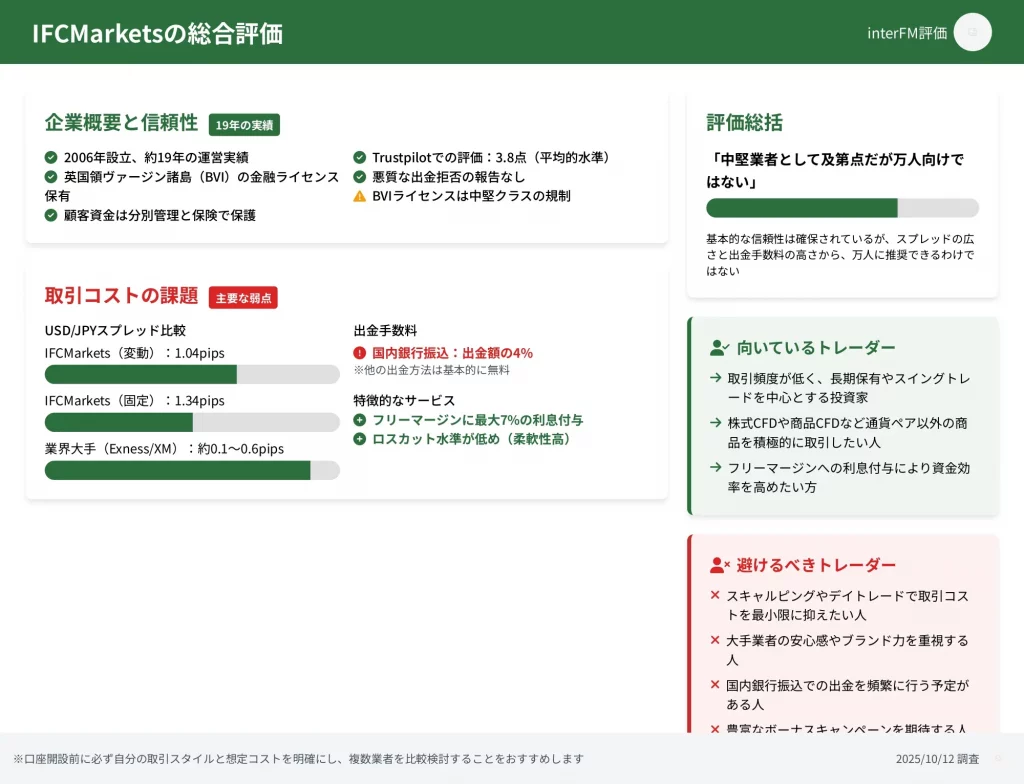This screenshot has width=1024, height=784.
Task: Click the yellow warning icon beside BVIライセンス
Action: [x=360, y=196]
